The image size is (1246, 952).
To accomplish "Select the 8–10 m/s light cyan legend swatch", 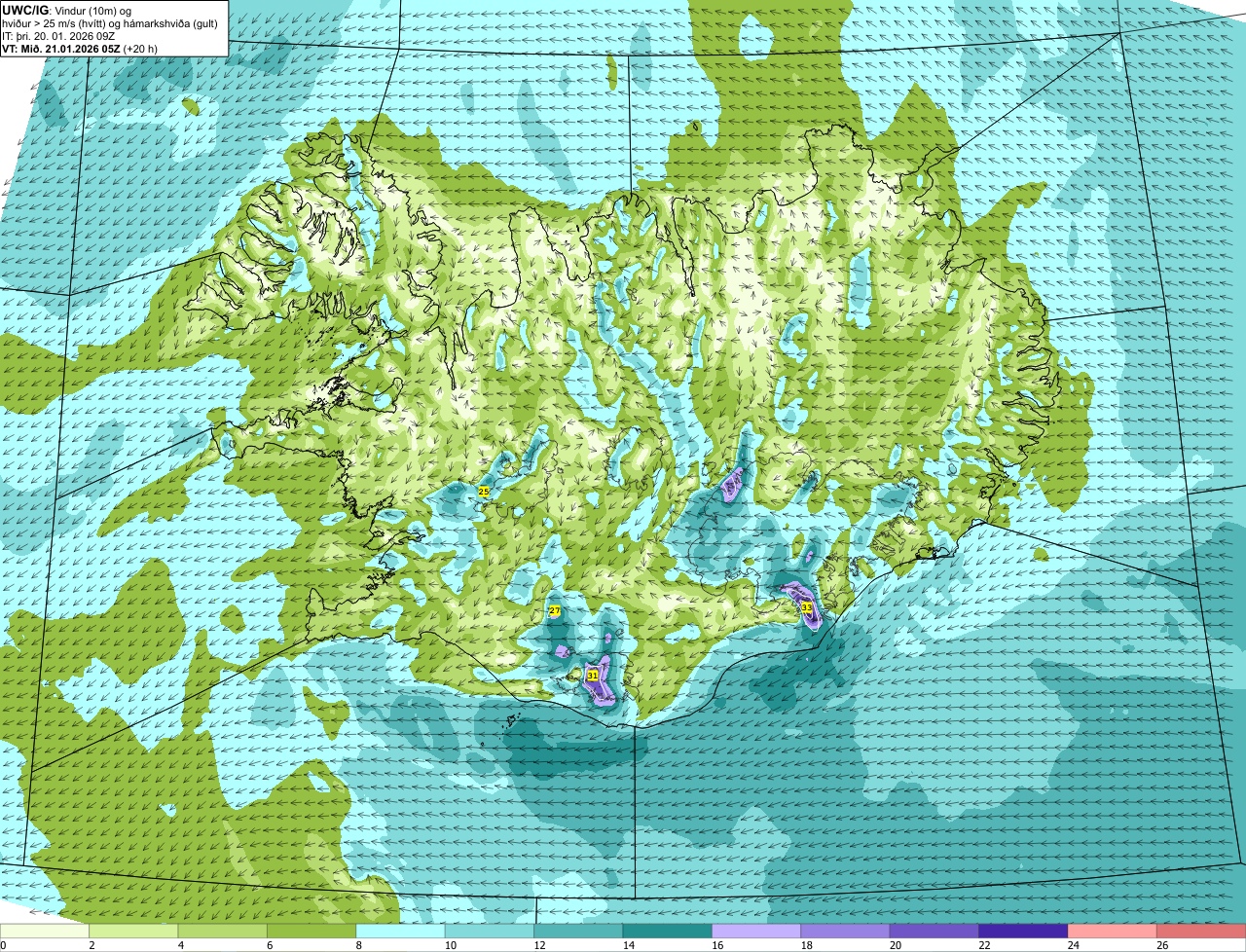I will tap(401, 932).
